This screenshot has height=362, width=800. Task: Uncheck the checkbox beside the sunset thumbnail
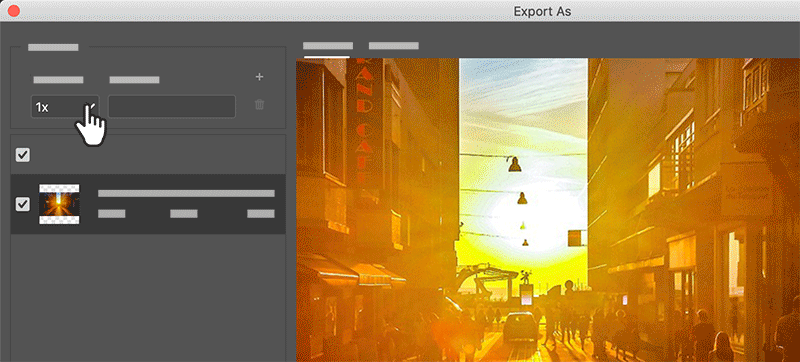tap(23, 204)
